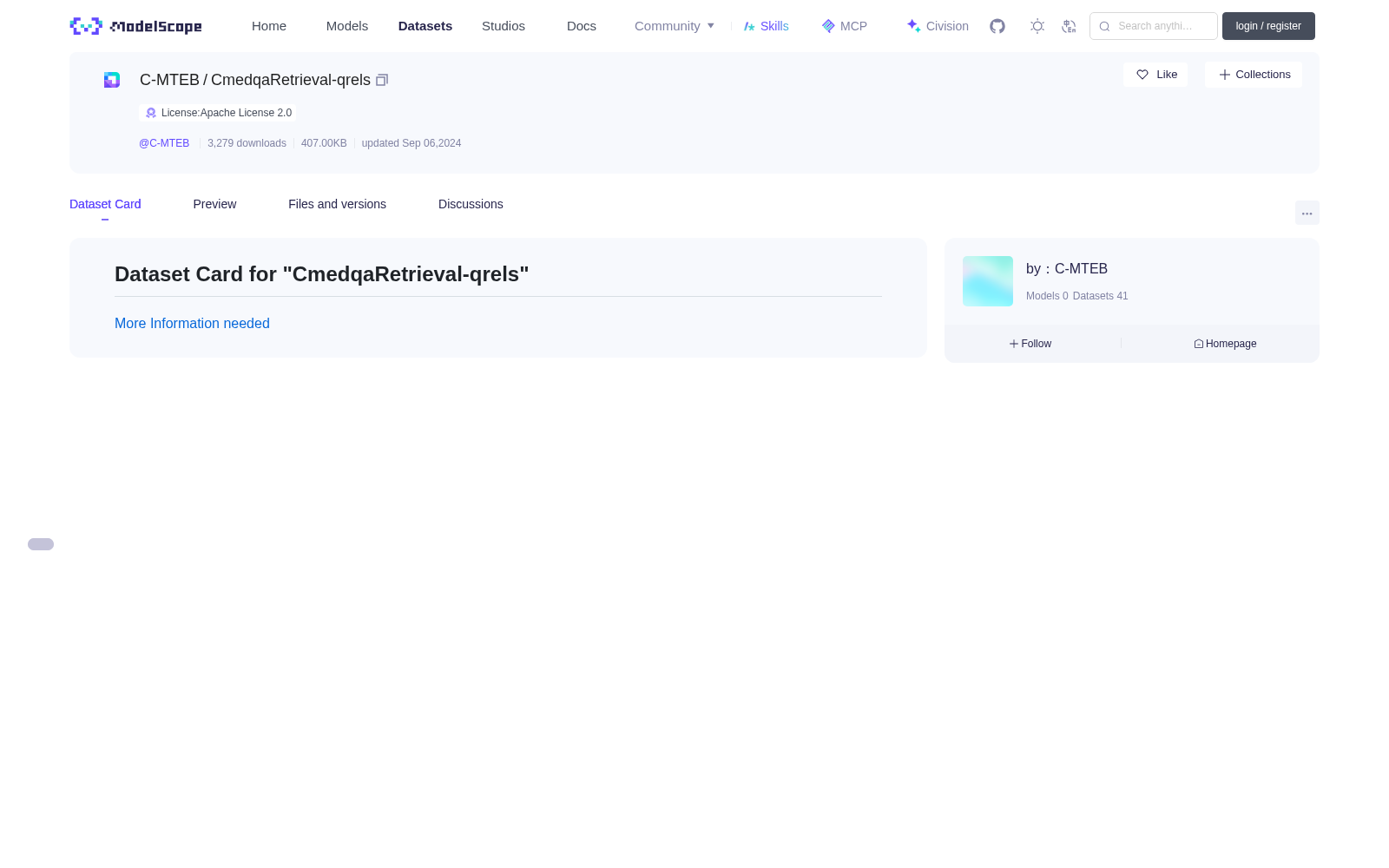Switch to Files and versions tab

[x=337, y=204]
